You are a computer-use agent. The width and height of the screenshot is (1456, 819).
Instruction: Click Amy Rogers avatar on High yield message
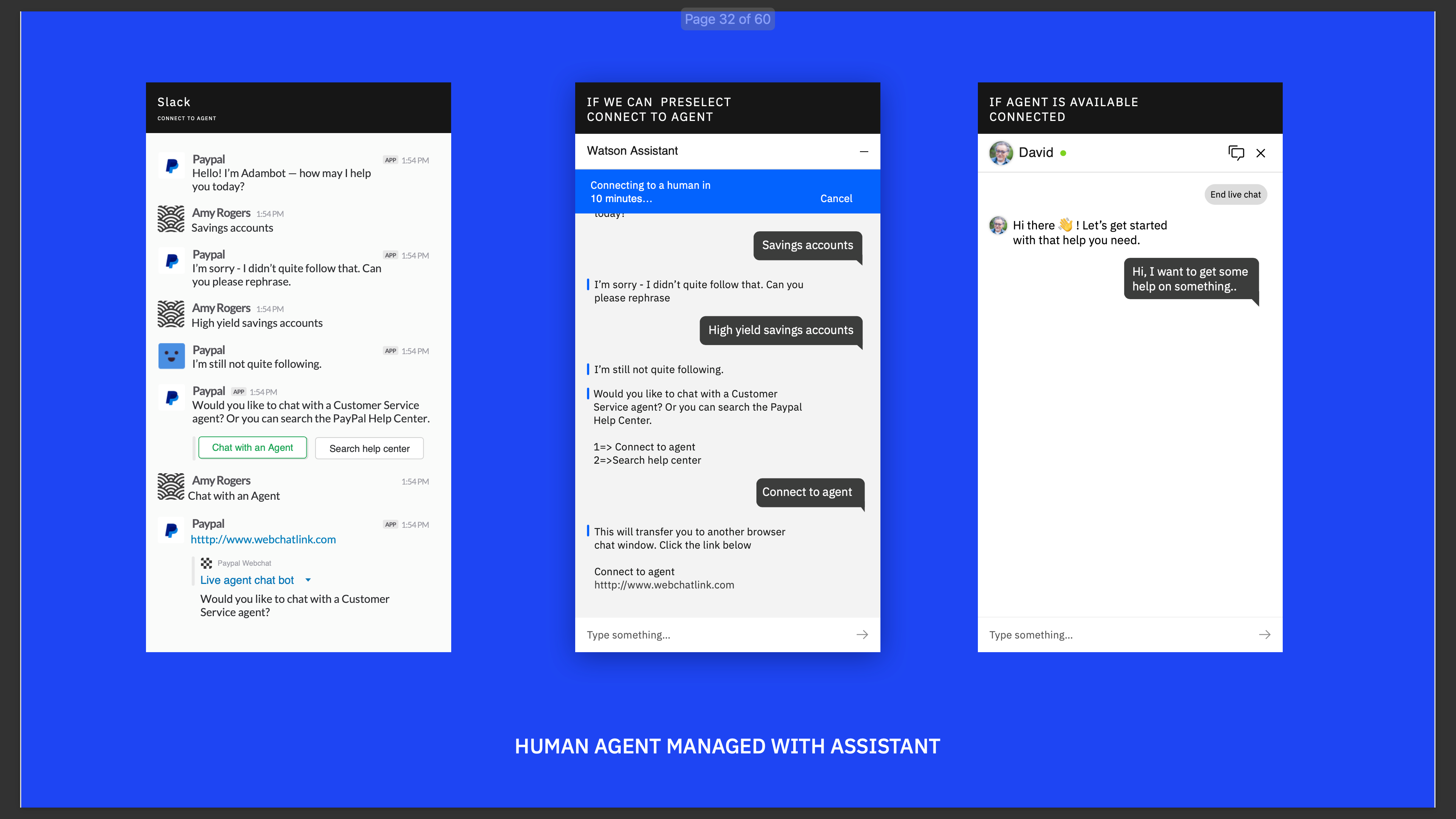tap(171, 314)
